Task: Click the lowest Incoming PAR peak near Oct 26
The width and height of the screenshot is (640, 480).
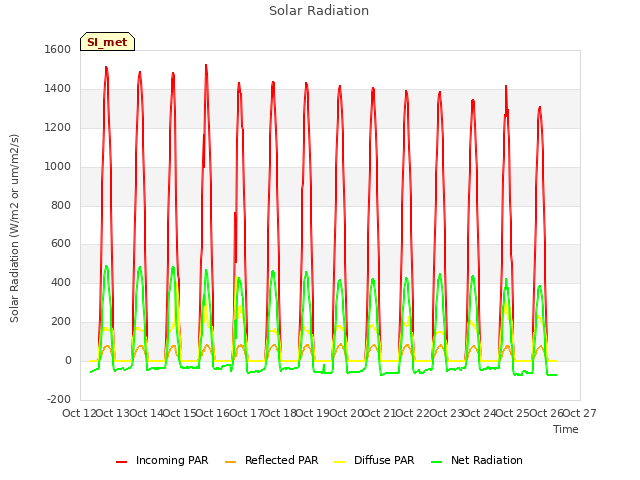Action: point(540,107)
